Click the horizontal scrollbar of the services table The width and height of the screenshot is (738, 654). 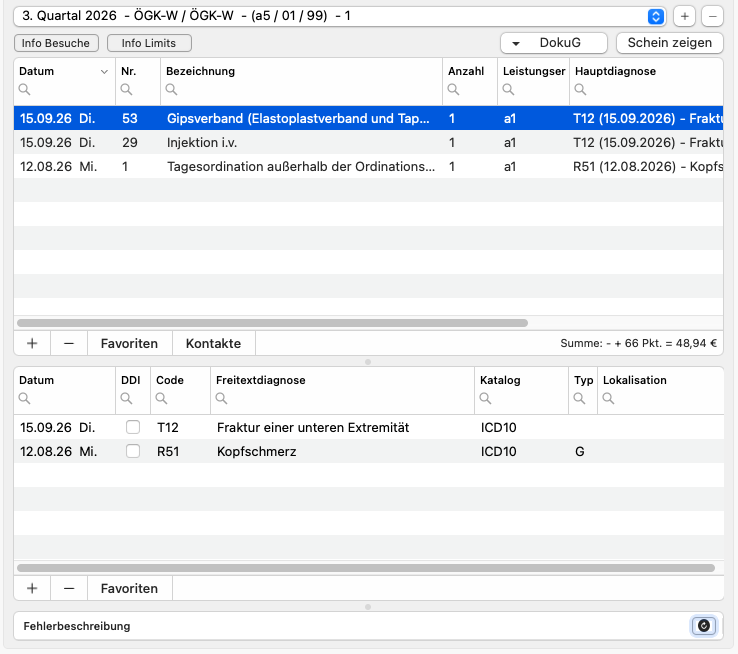(272, 323)
